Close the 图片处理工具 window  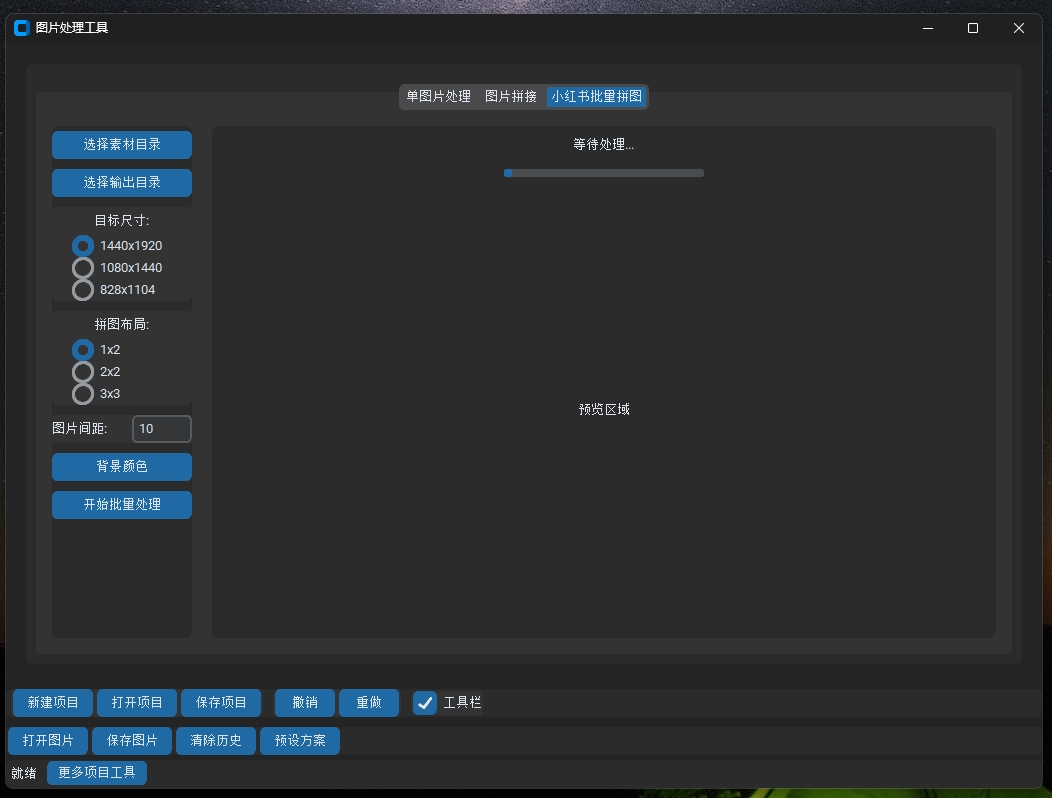pos(1018,28)
